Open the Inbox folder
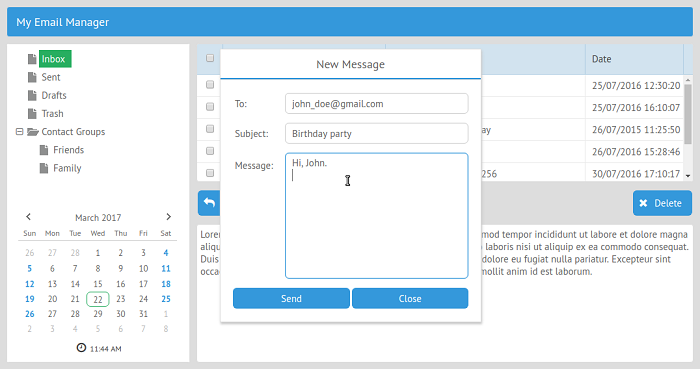Image resolution: width=700 pixels, height=369 pixels. click(x=55, y=59)
